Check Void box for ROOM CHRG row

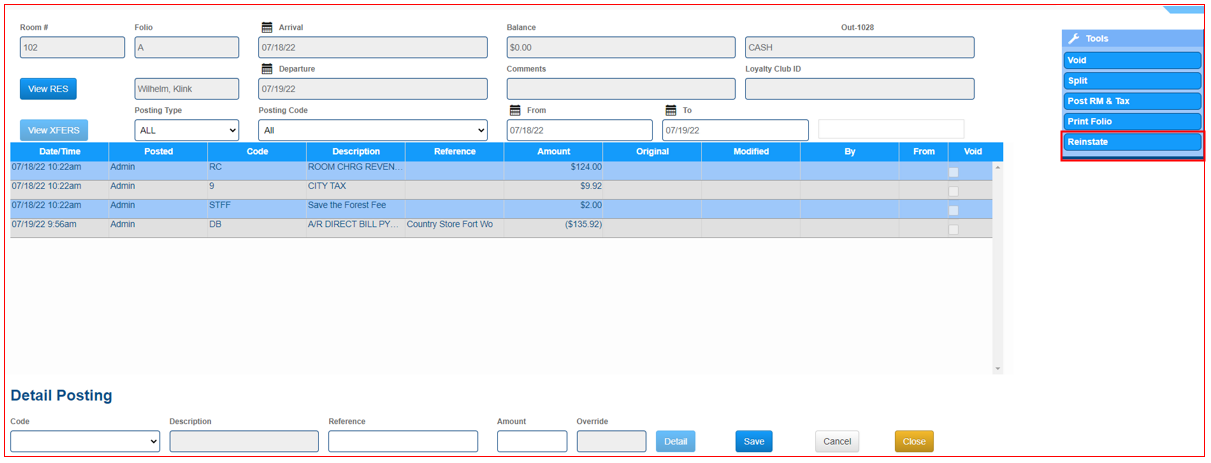[953, 172]
